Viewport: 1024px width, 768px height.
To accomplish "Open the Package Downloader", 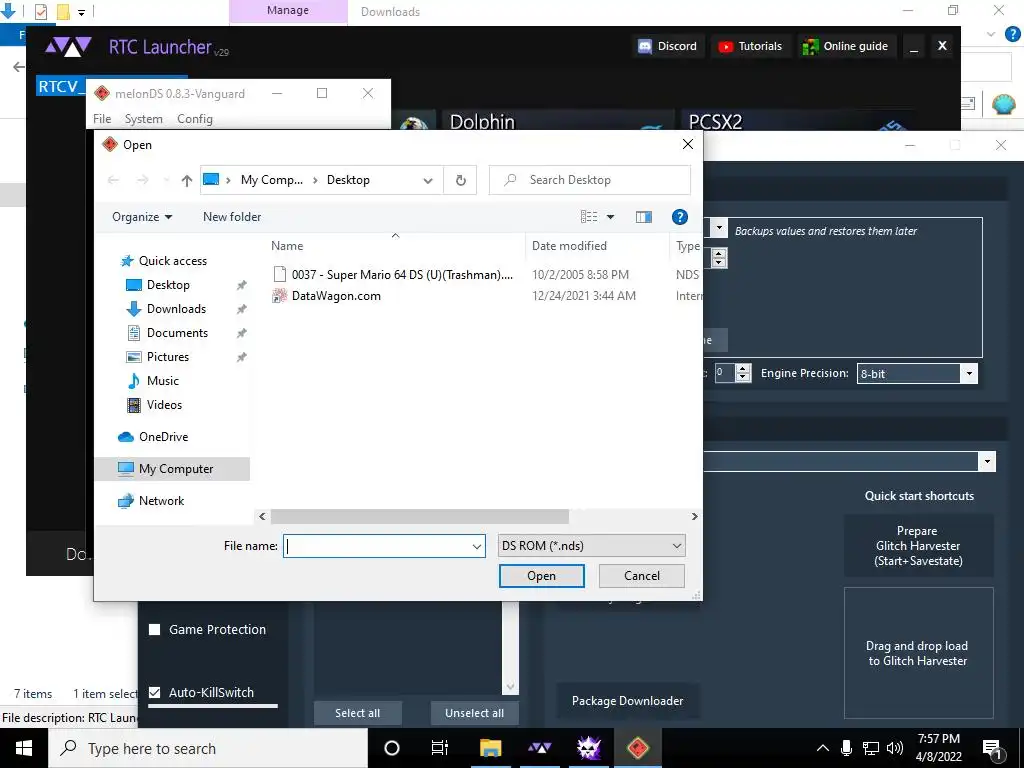I will 628,701.
